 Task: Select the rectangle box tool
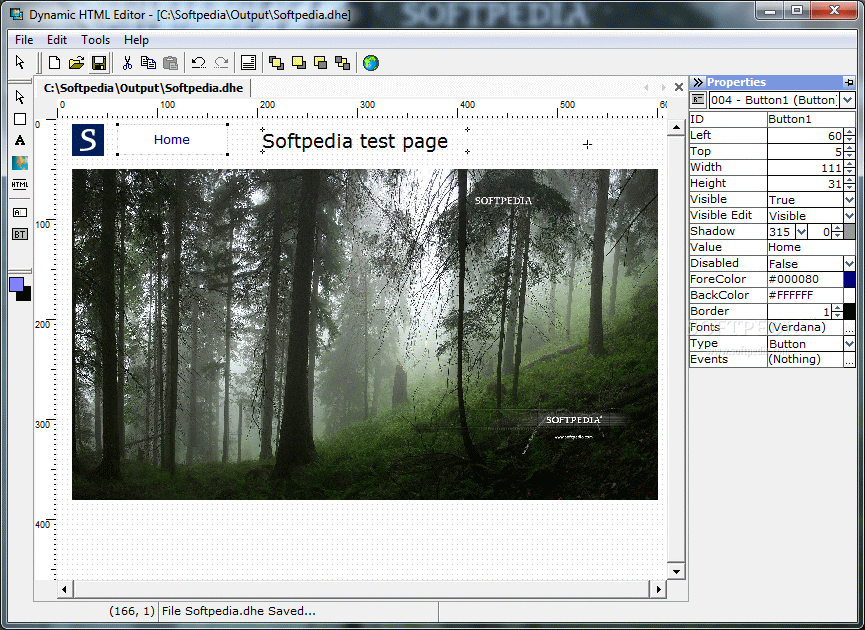[x=20, y=119]
